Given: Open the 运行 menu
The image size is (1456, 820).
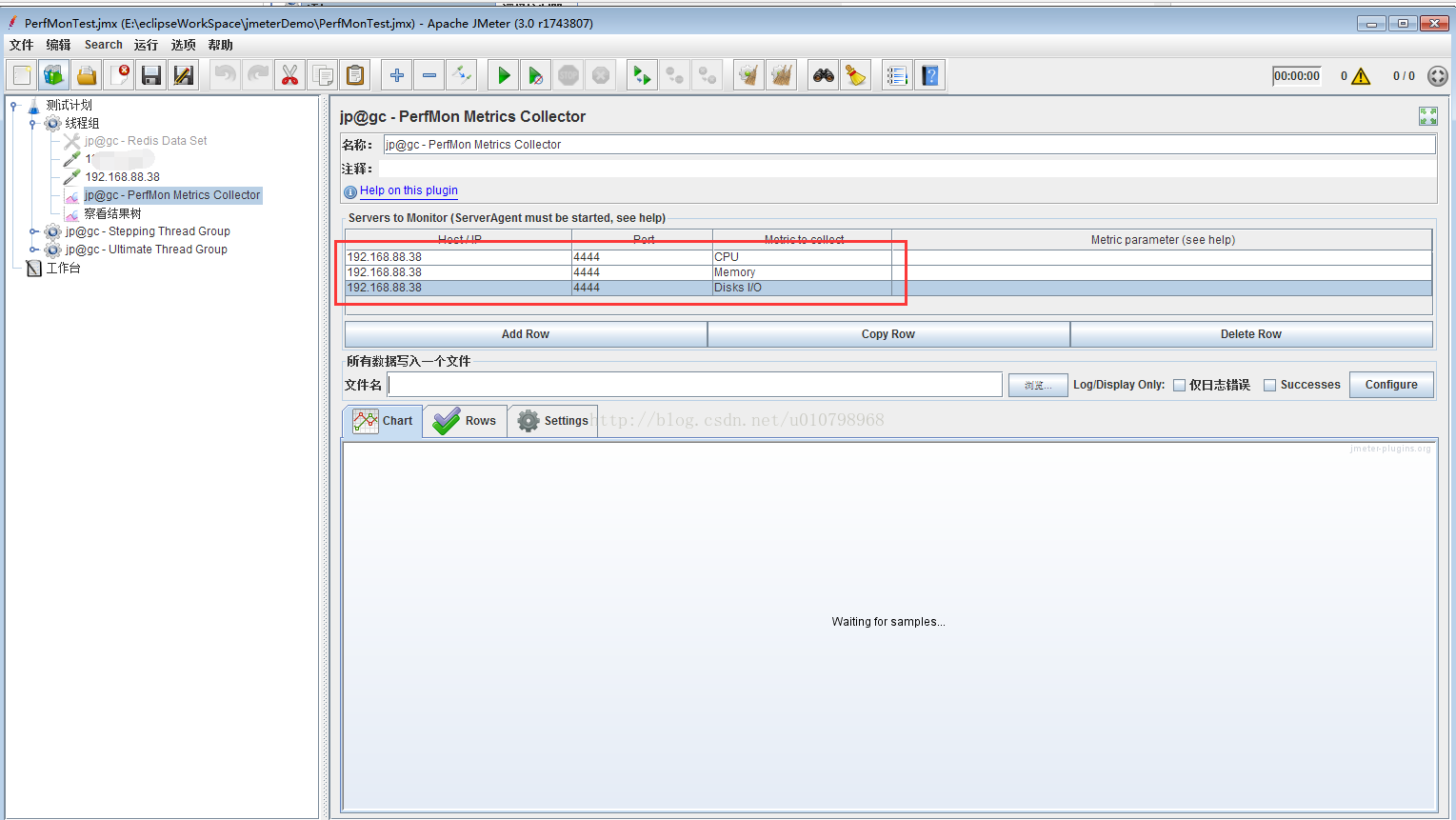Looking at the screenshot, I should click(146, 45).
